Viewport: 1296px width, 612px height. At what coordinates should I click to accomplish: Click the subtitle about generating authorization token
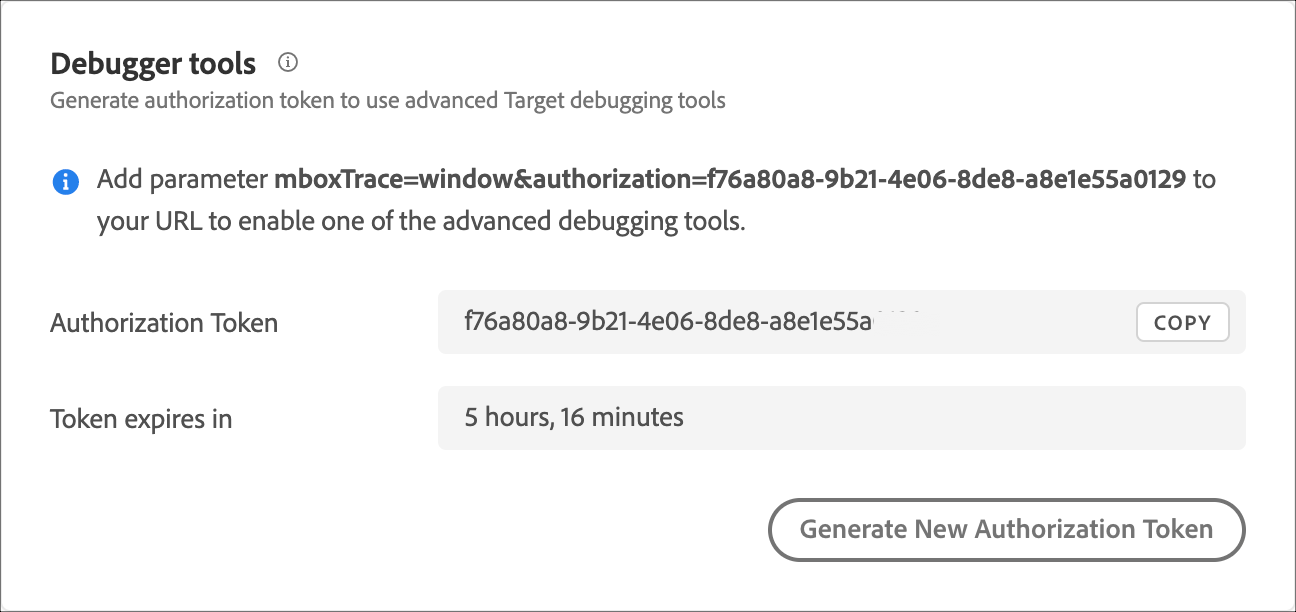388,100
